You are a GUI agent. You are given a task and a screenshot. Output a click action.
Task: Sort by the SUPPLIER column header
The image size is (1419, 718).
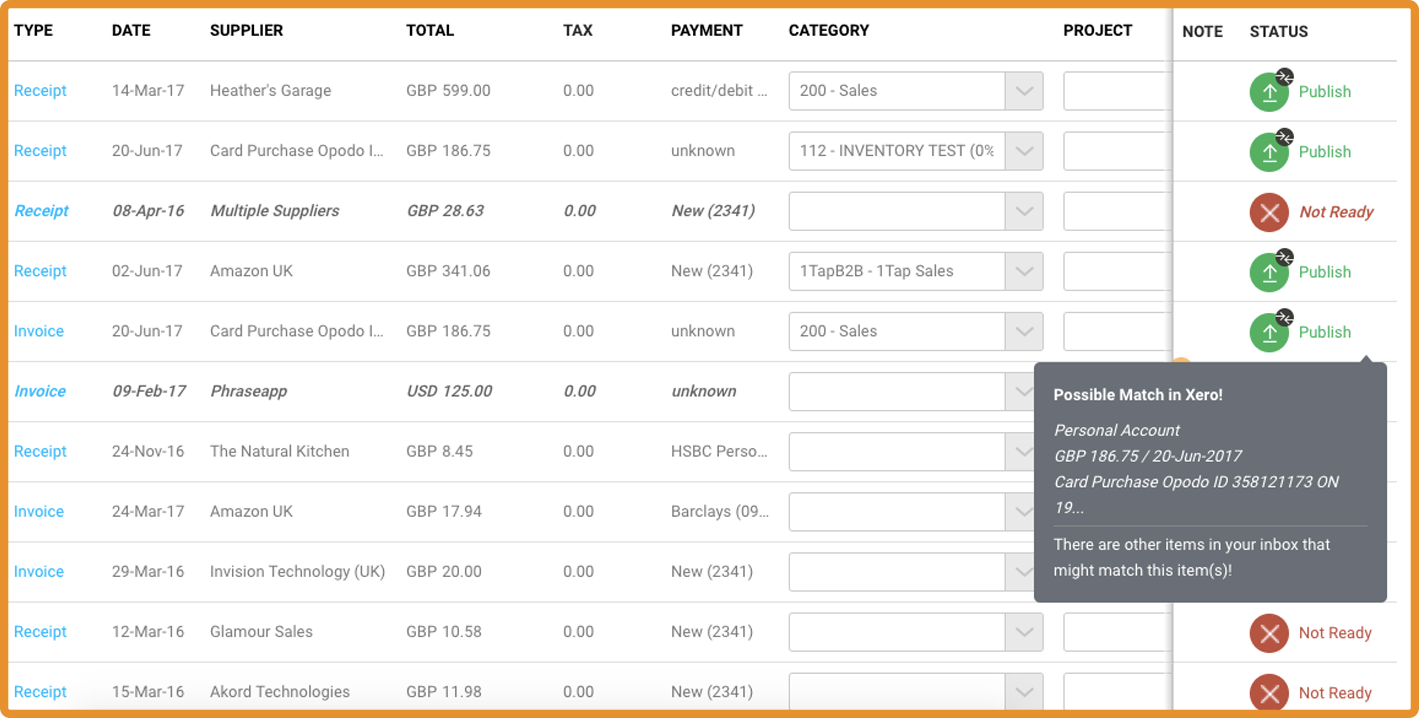[x=246, y=31]
